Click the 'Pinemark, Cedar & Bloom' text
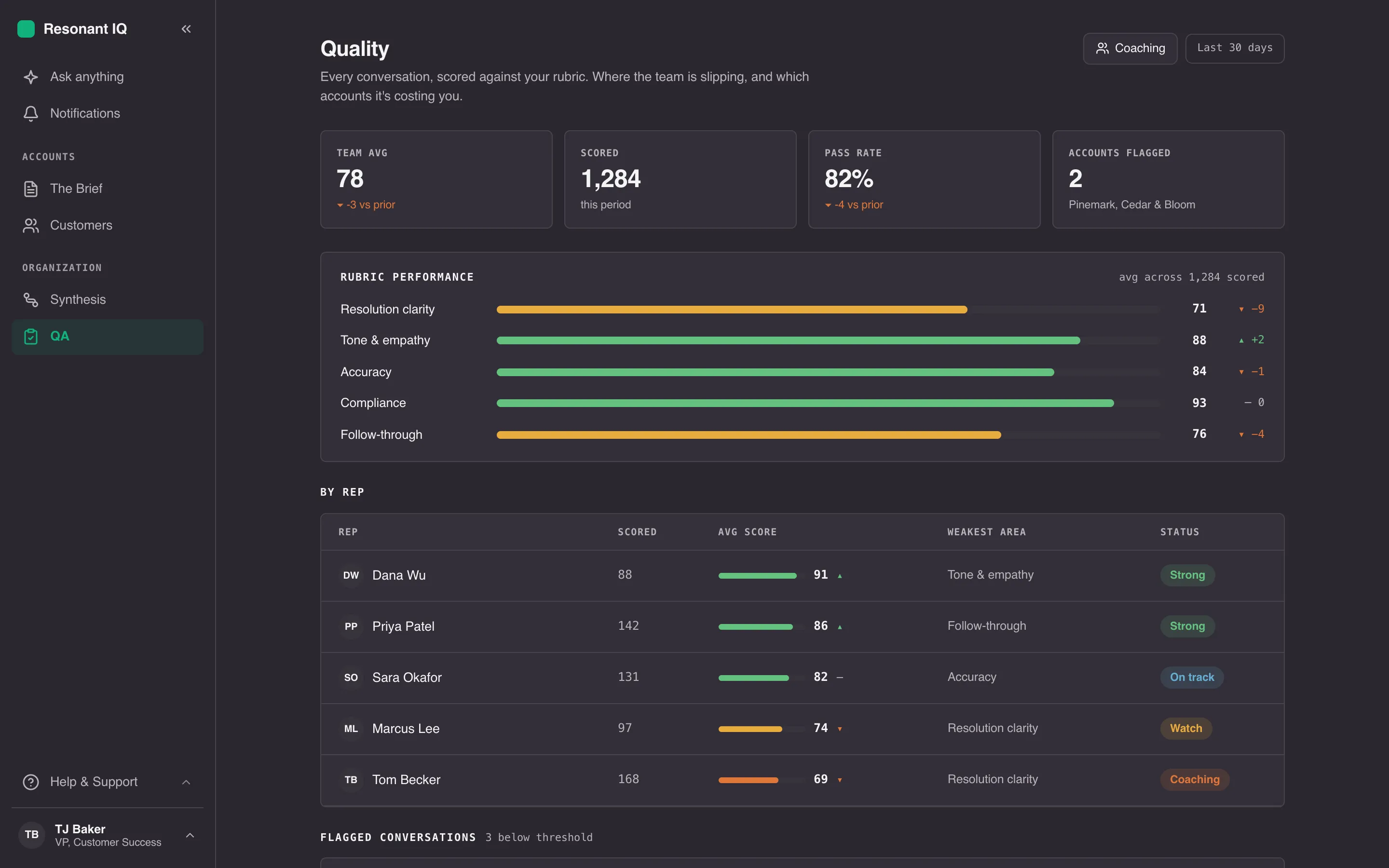 (x=1132, y=205)
